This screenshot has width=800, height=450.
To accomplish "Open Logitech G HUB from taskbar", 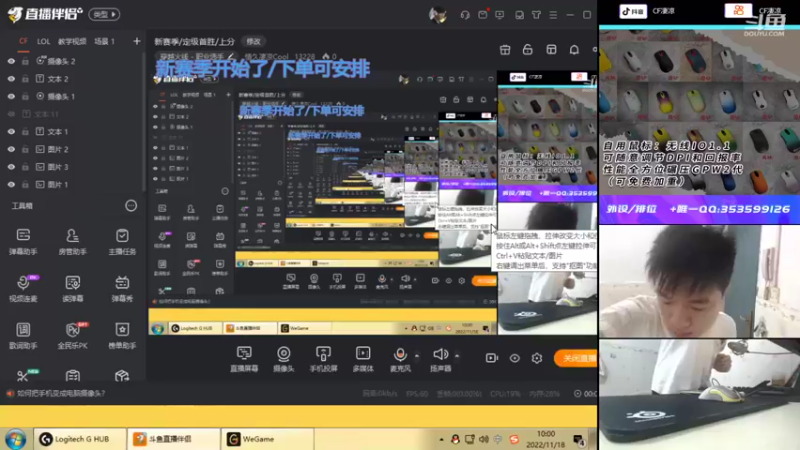I will click(x=81, y=439).
